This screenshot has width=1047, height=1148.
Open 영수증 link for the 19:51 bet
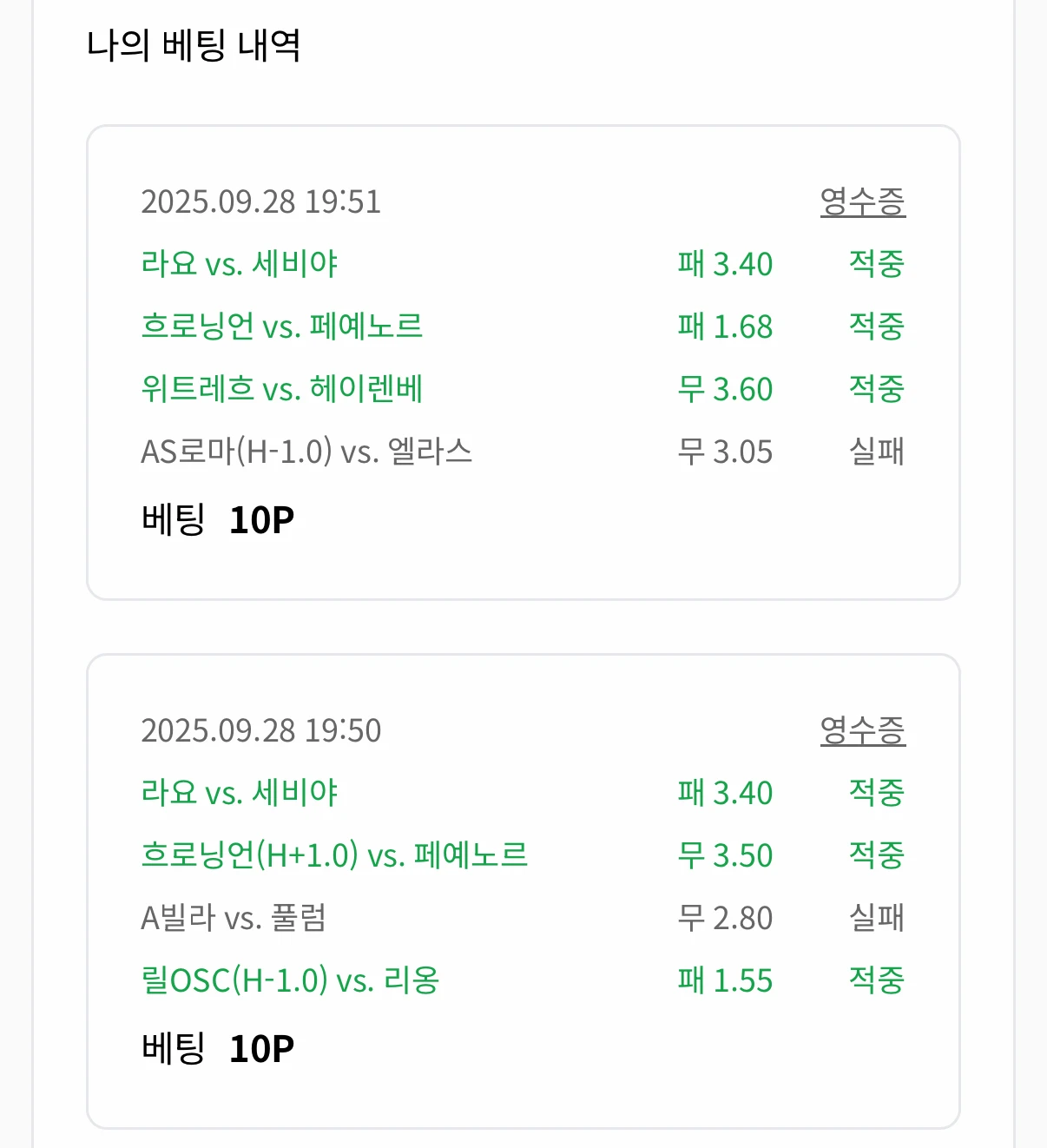click(862, 201)
